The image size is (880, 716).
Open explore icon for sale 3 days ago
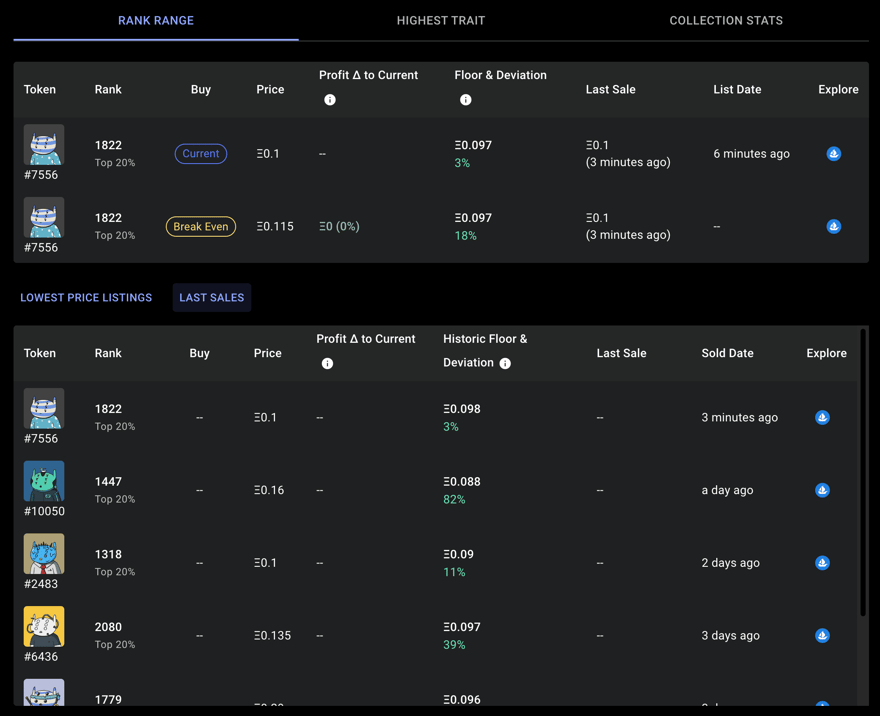coord(822,636)
